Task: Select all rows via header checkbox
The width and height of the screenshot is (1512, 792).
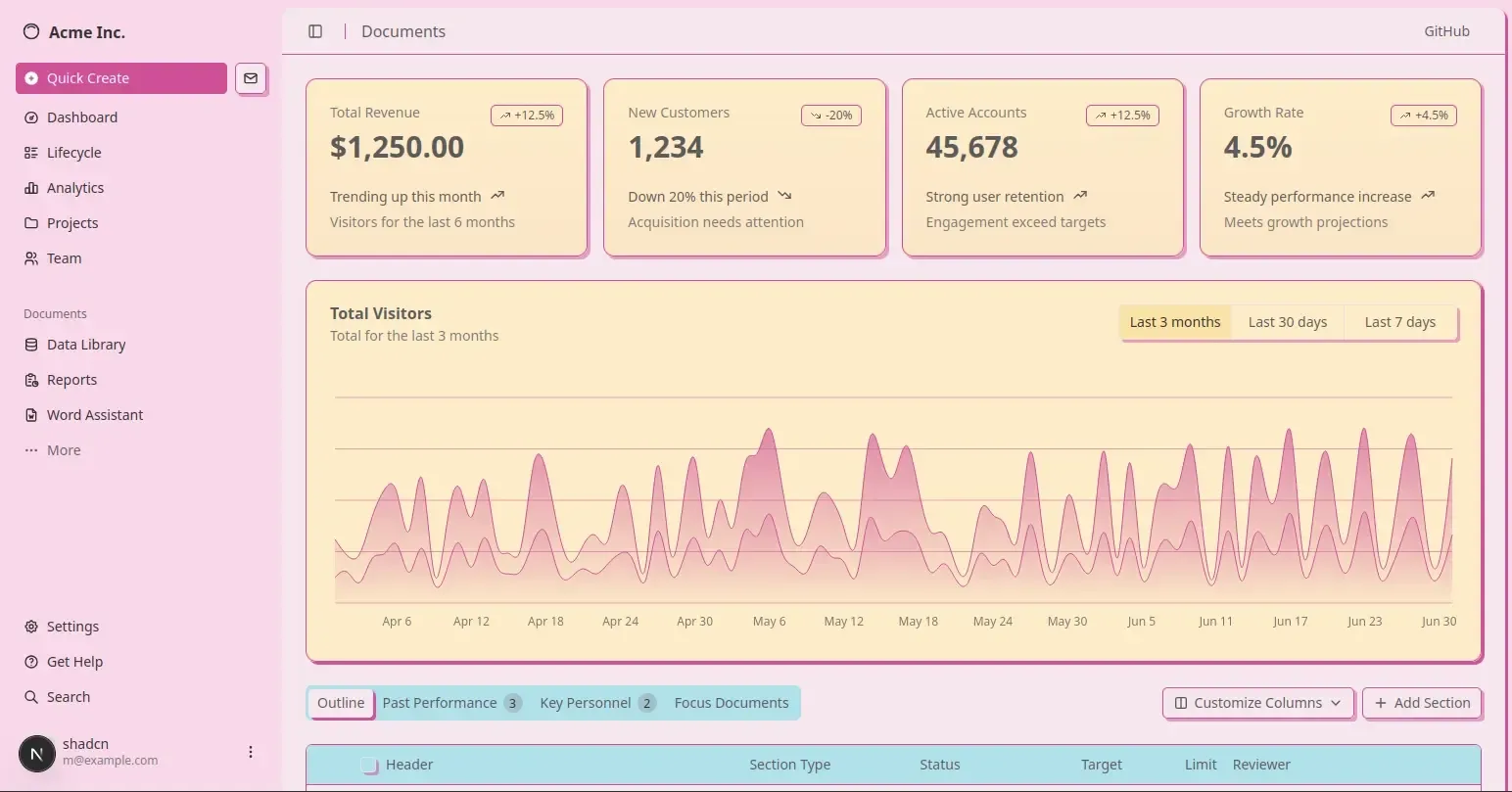Action: point(369,765)
